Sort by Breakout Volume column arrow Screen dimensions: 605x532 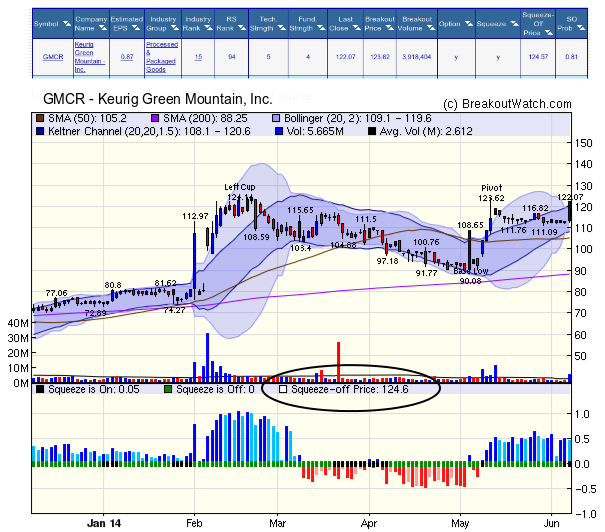(x=430, y=28)
